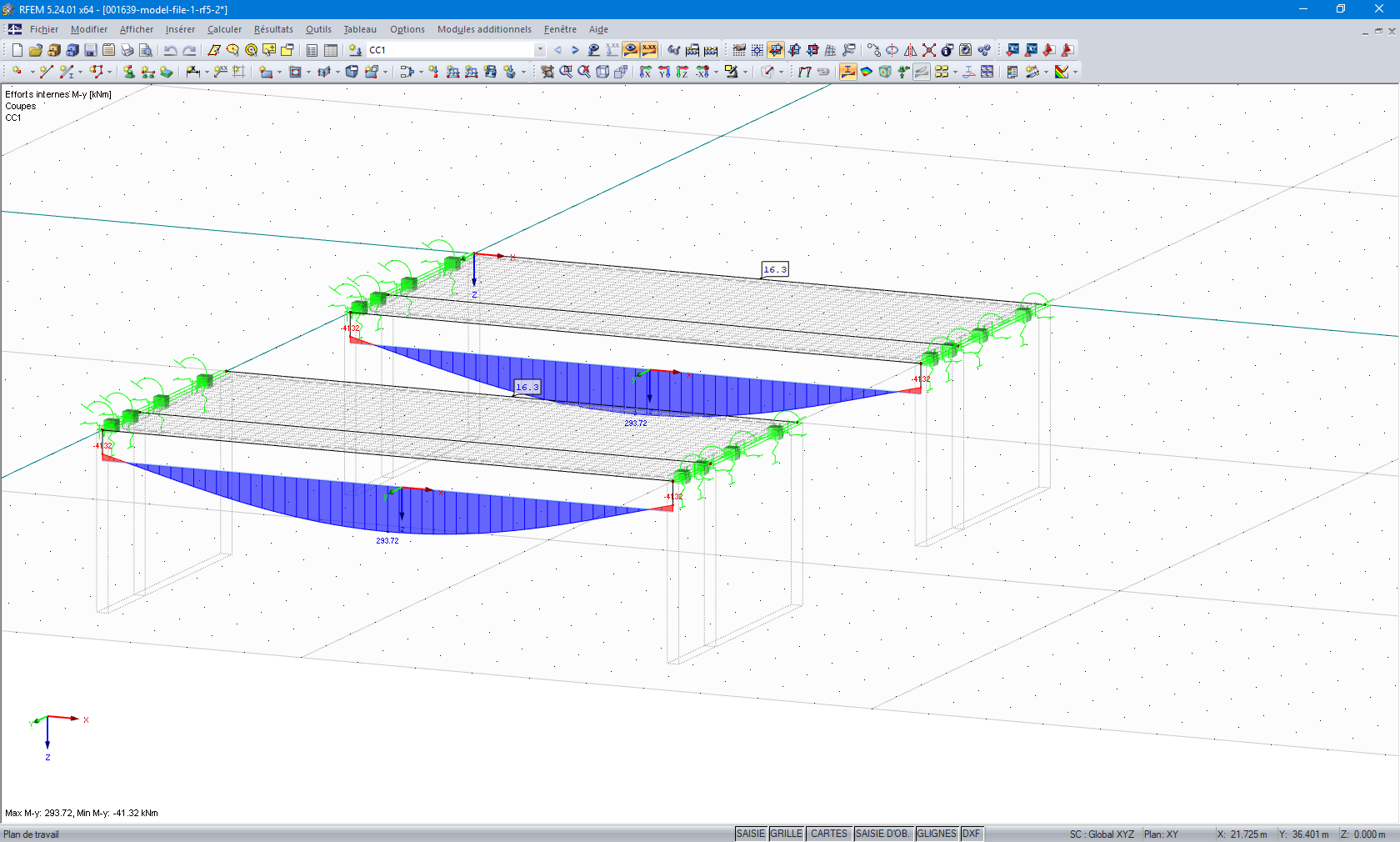Go to next load case arrow
1400x842 pixels.
click(575, 50)
